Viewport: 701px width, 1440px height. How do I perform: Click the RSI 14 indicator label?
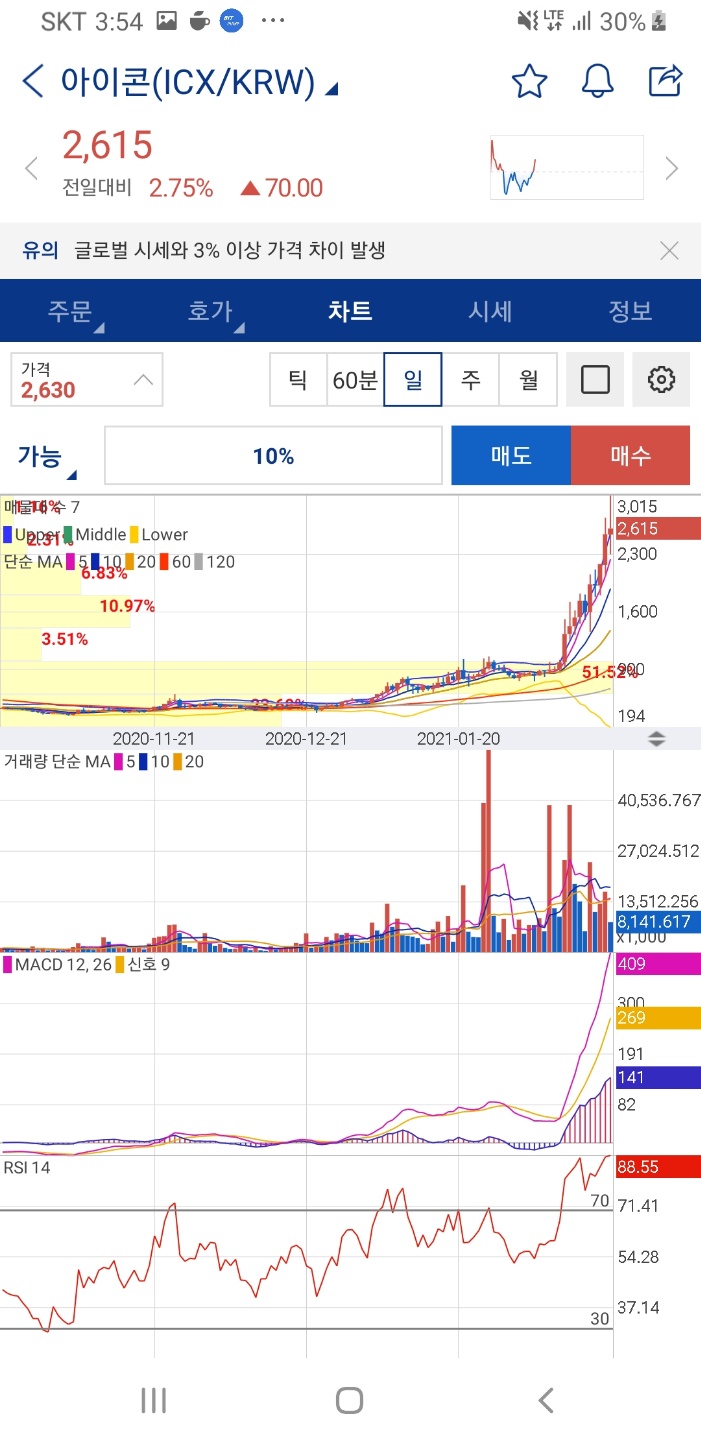point(28,1166)
